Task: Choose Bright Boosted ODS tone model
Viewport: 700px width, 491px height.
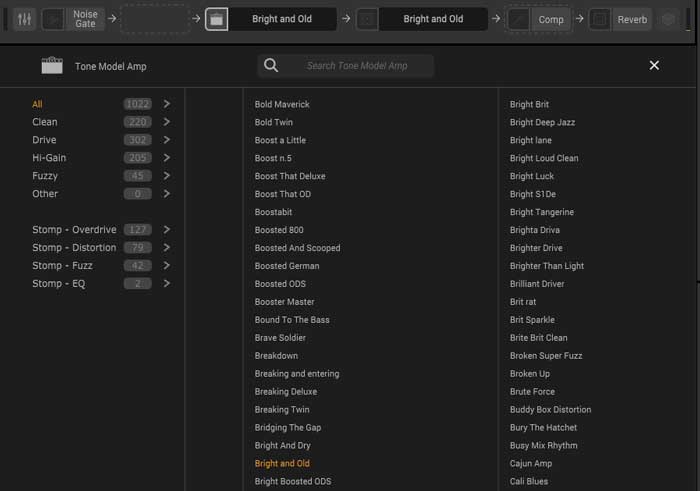Action: click(x=293, y=481)
